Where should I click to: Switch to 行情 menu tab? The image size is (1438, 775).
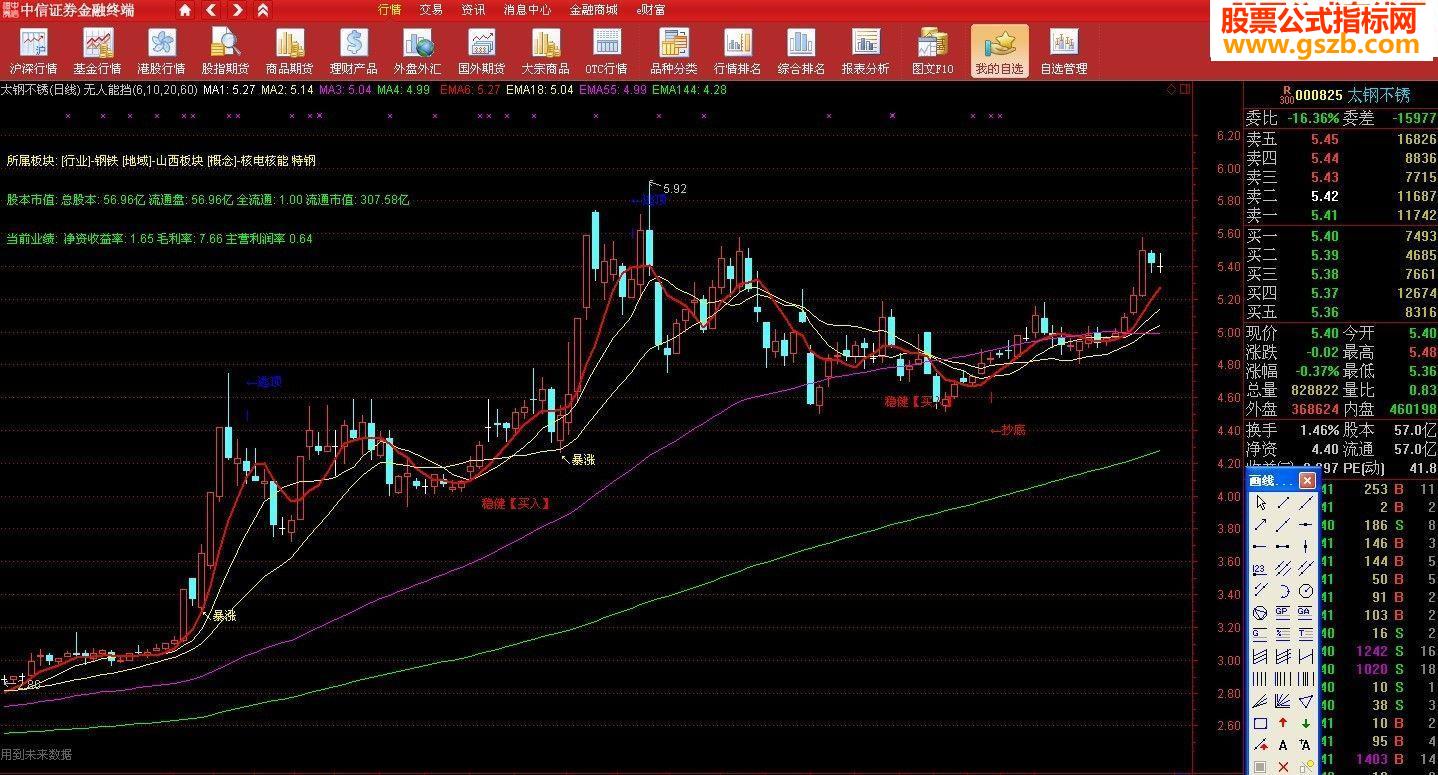(389, 10)
